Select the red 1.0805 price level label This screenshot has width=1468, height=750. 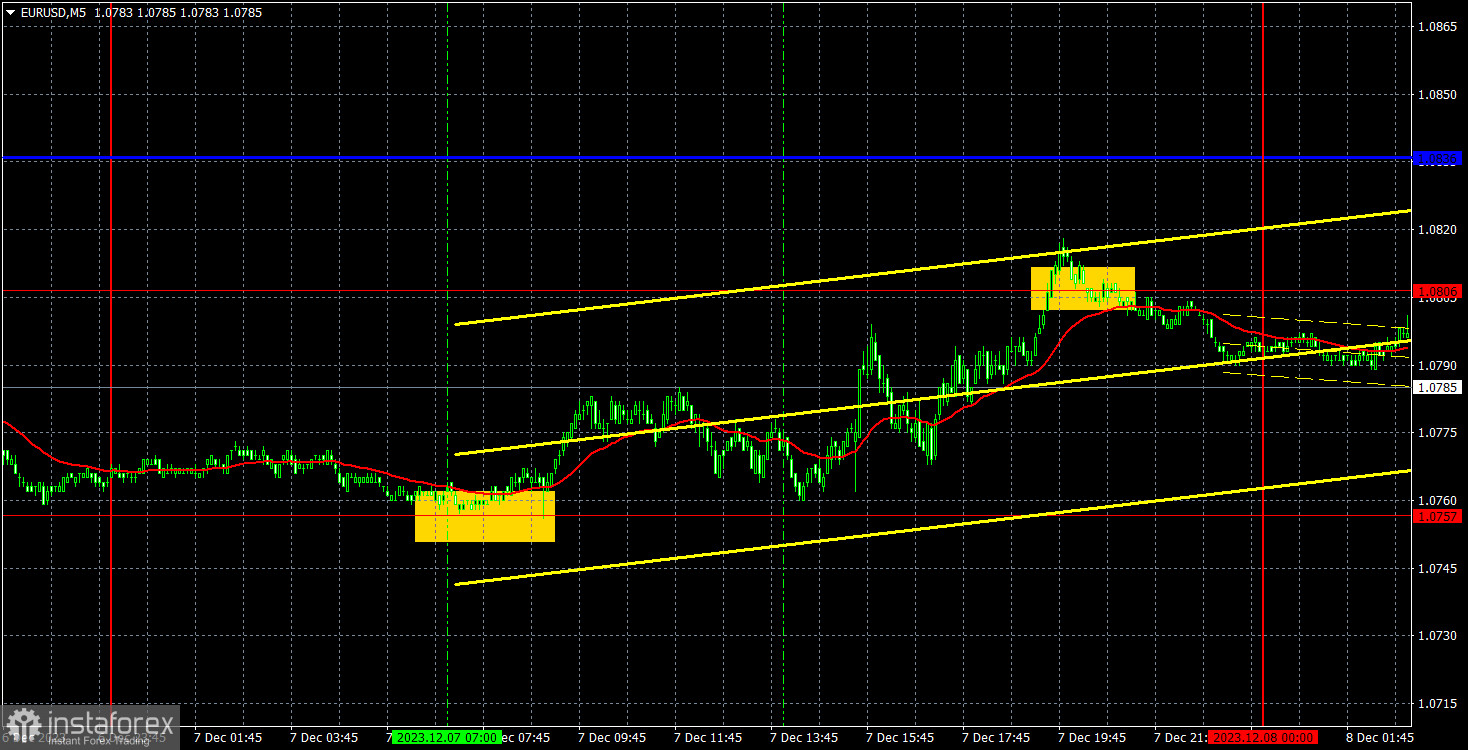coord(1437,291)
